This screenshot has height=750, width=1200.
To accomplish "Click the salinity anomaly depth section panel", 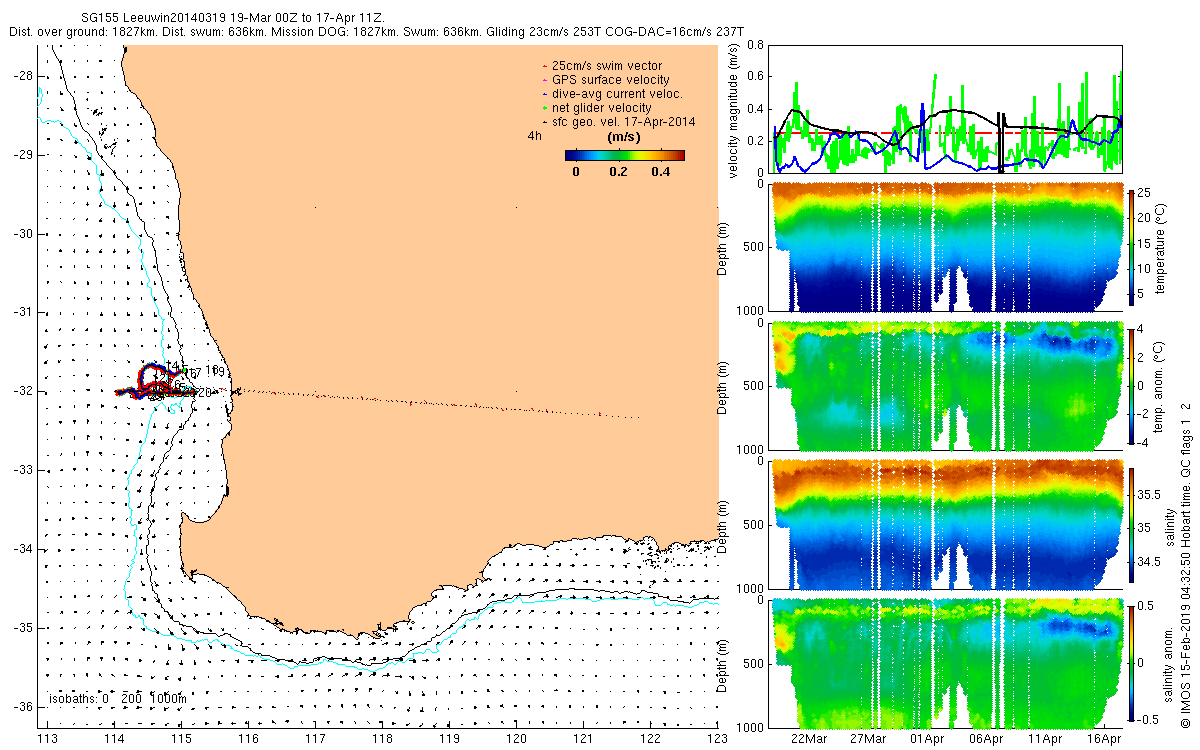I will coord(947,663).
